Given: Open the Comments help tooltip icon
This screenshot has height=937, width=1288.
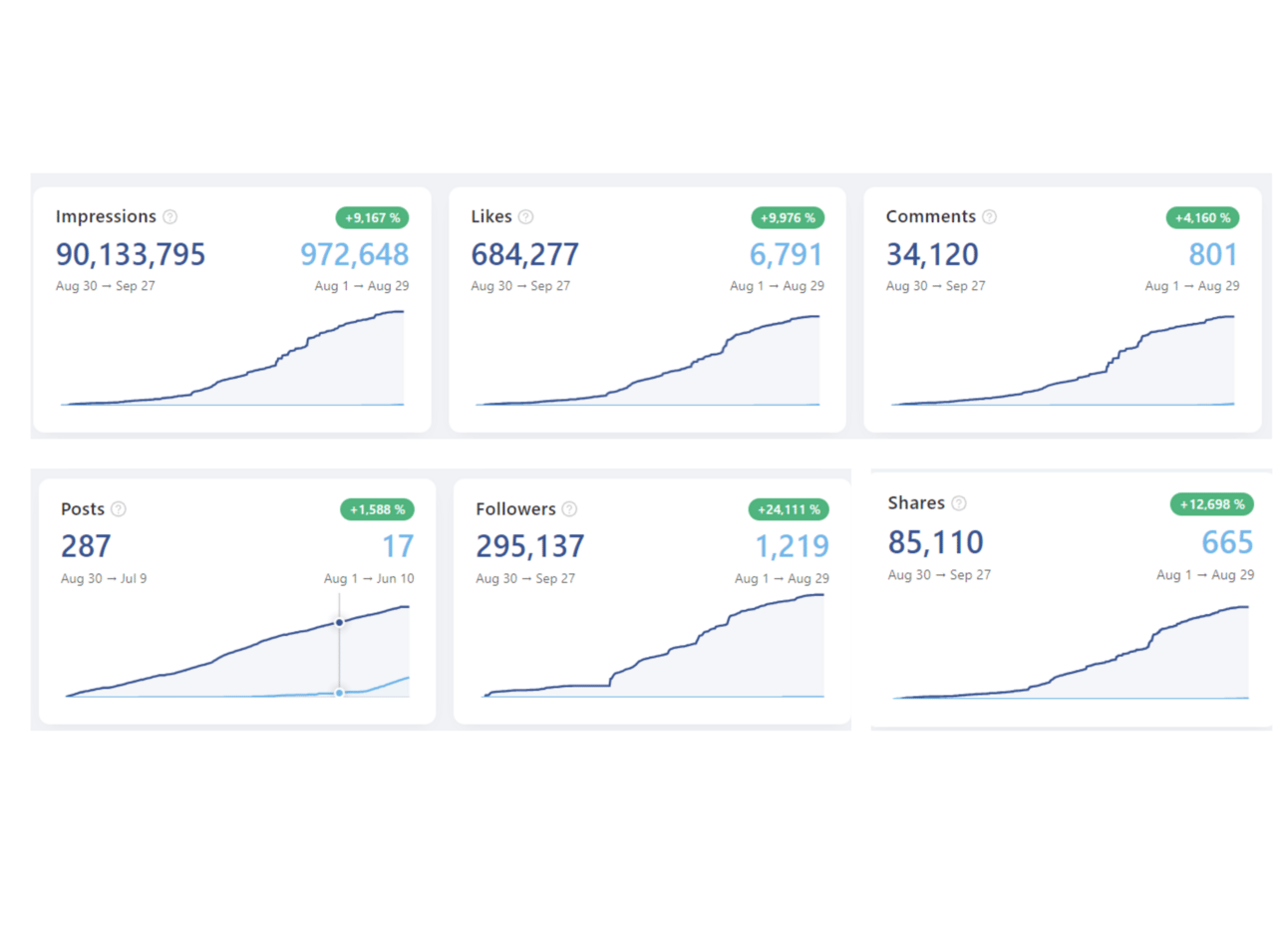Looking at the screenshot, I should click(990, 217).
